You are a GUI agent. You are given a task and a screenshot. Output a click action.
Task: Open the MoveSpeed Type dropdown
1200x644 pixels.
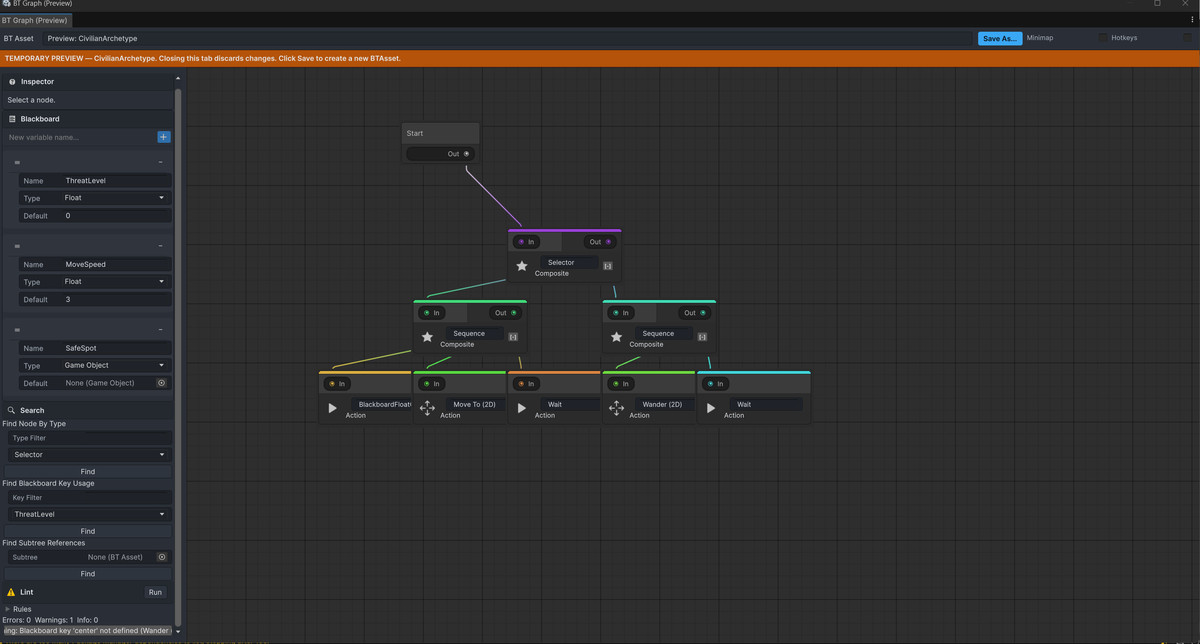point(115,282)
